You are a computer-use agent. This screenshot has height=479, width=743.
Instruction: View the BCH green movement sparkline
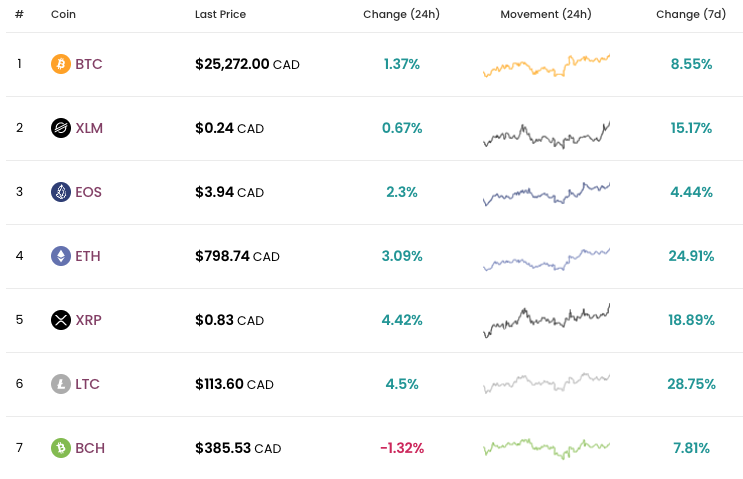[x=546, y=448]
